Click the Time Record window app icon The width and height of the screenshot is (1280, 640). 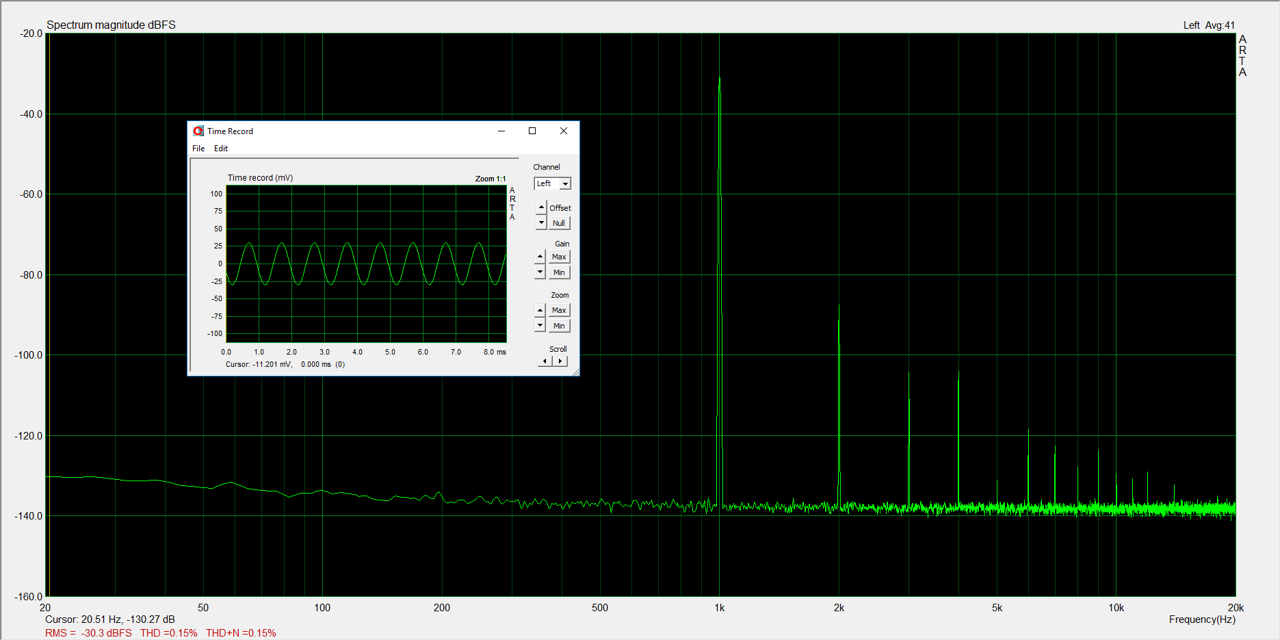[198, 131]
